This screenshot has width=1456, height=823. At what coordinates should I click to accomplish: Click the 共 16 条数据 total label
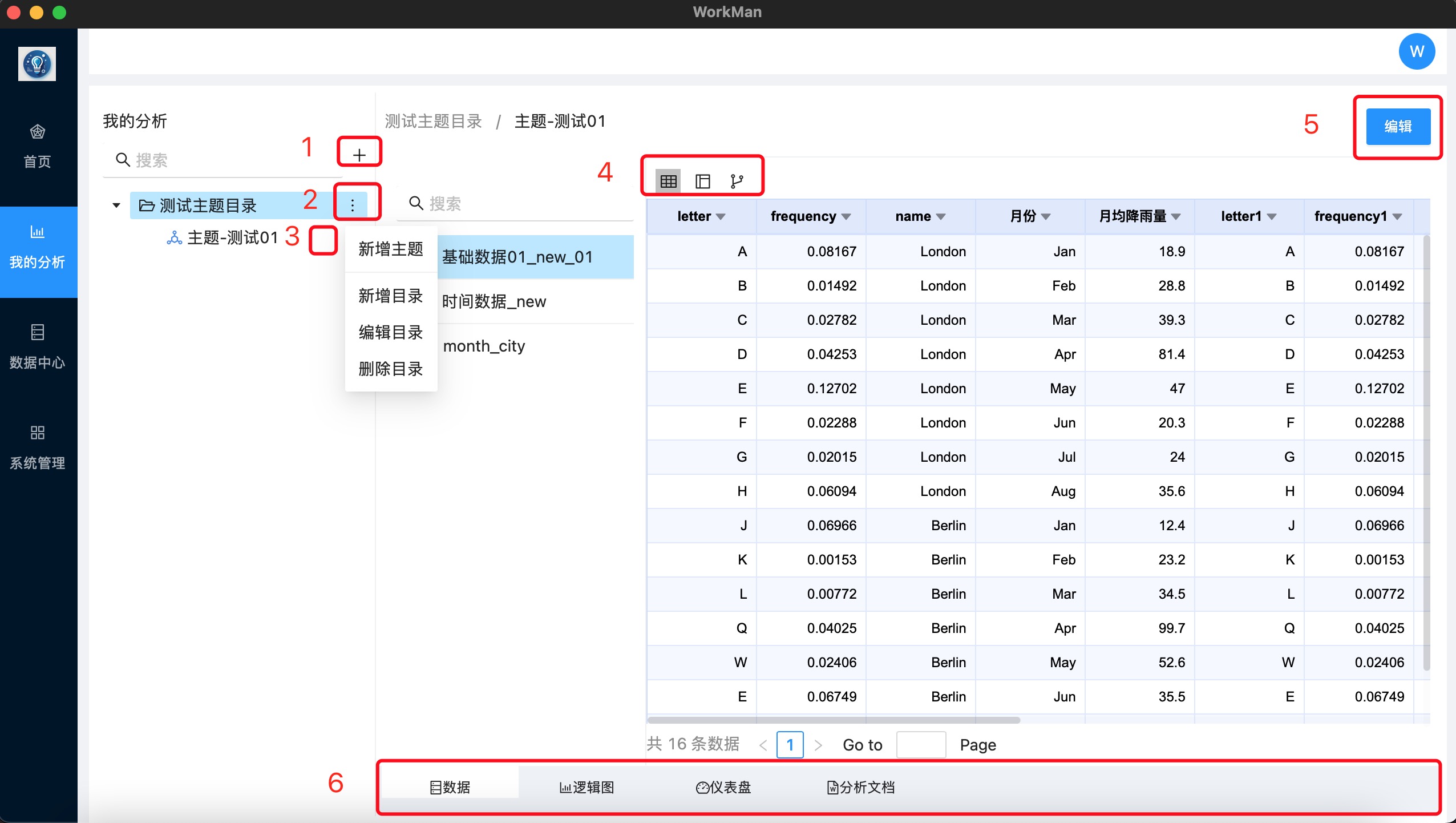tap(693, 744)
